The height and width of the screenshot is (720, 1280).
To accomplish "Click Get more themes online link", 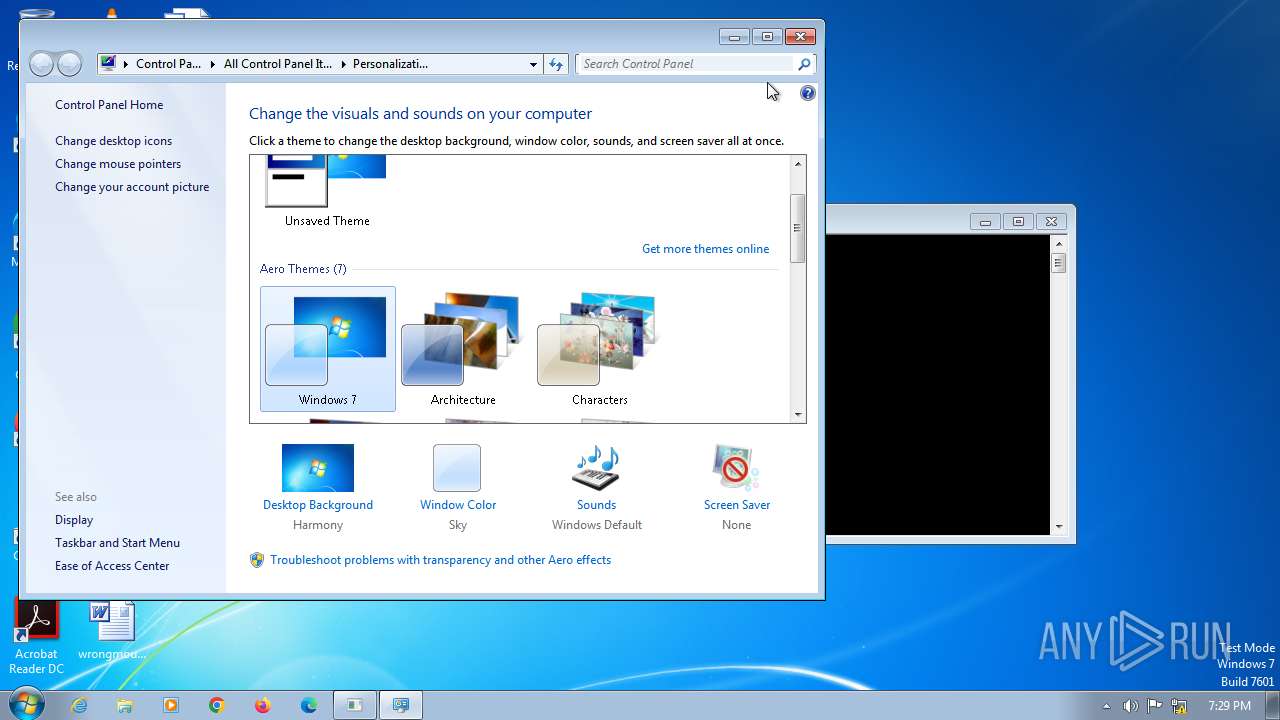I will click(x=705, y=249).
